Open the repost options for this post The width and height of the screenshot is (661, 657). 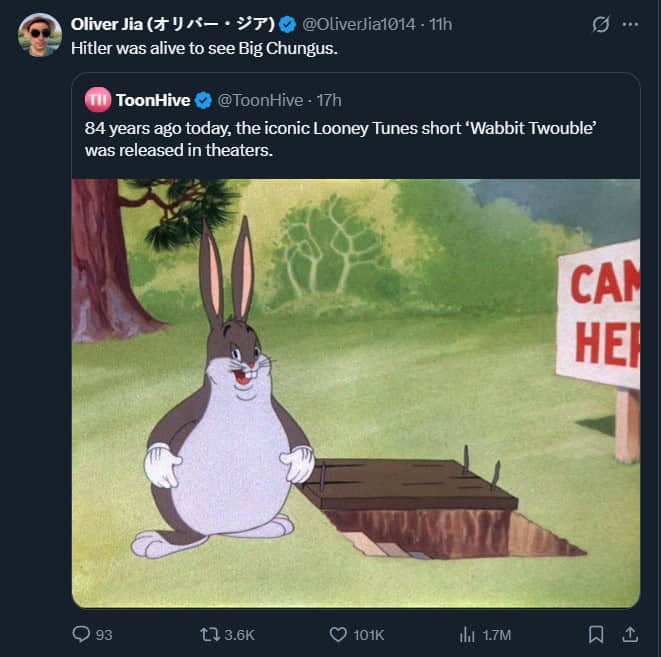tap(210, 634)
